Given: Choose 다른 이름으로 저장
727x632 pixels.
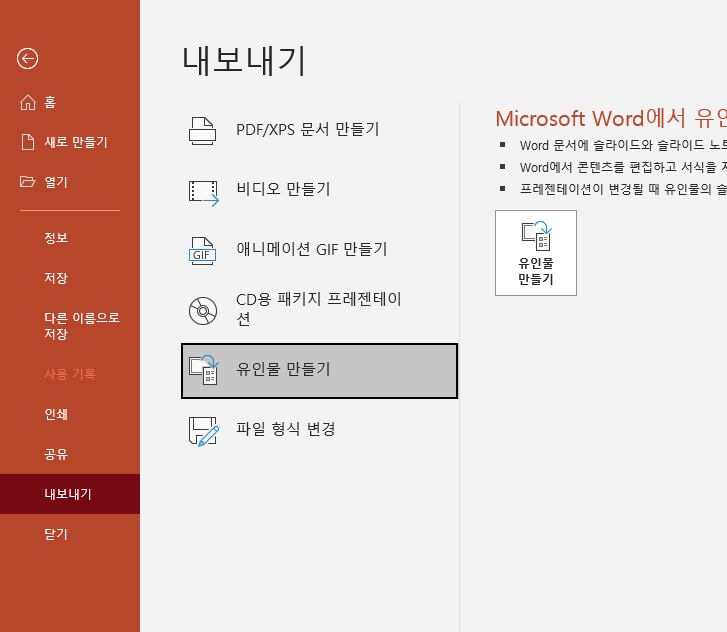Looking at the screenshot, I should 70,326.
